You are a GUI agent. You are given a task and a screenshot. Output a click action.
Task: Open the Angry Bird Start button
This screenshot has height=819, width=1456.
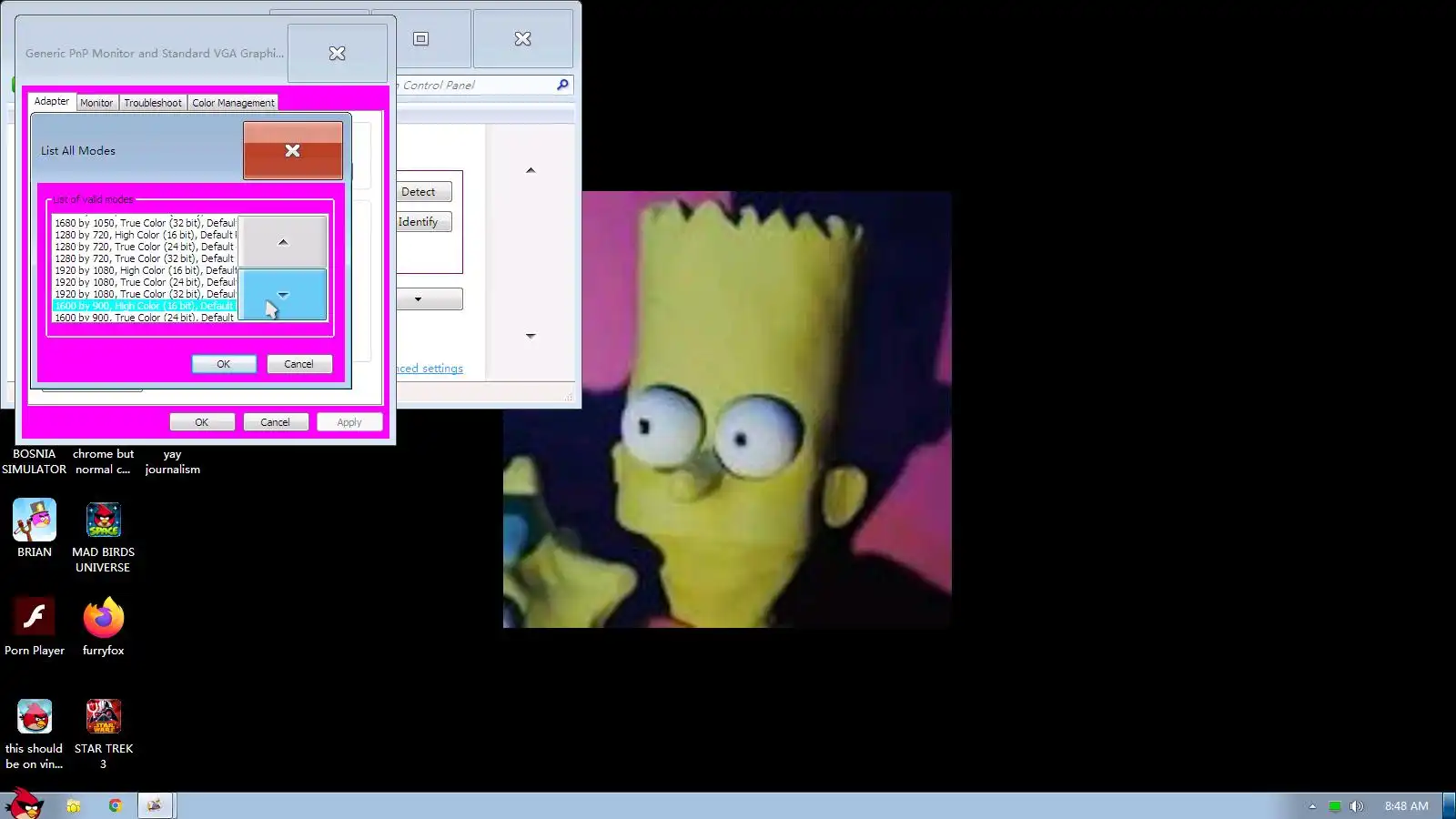click(24, 804)
